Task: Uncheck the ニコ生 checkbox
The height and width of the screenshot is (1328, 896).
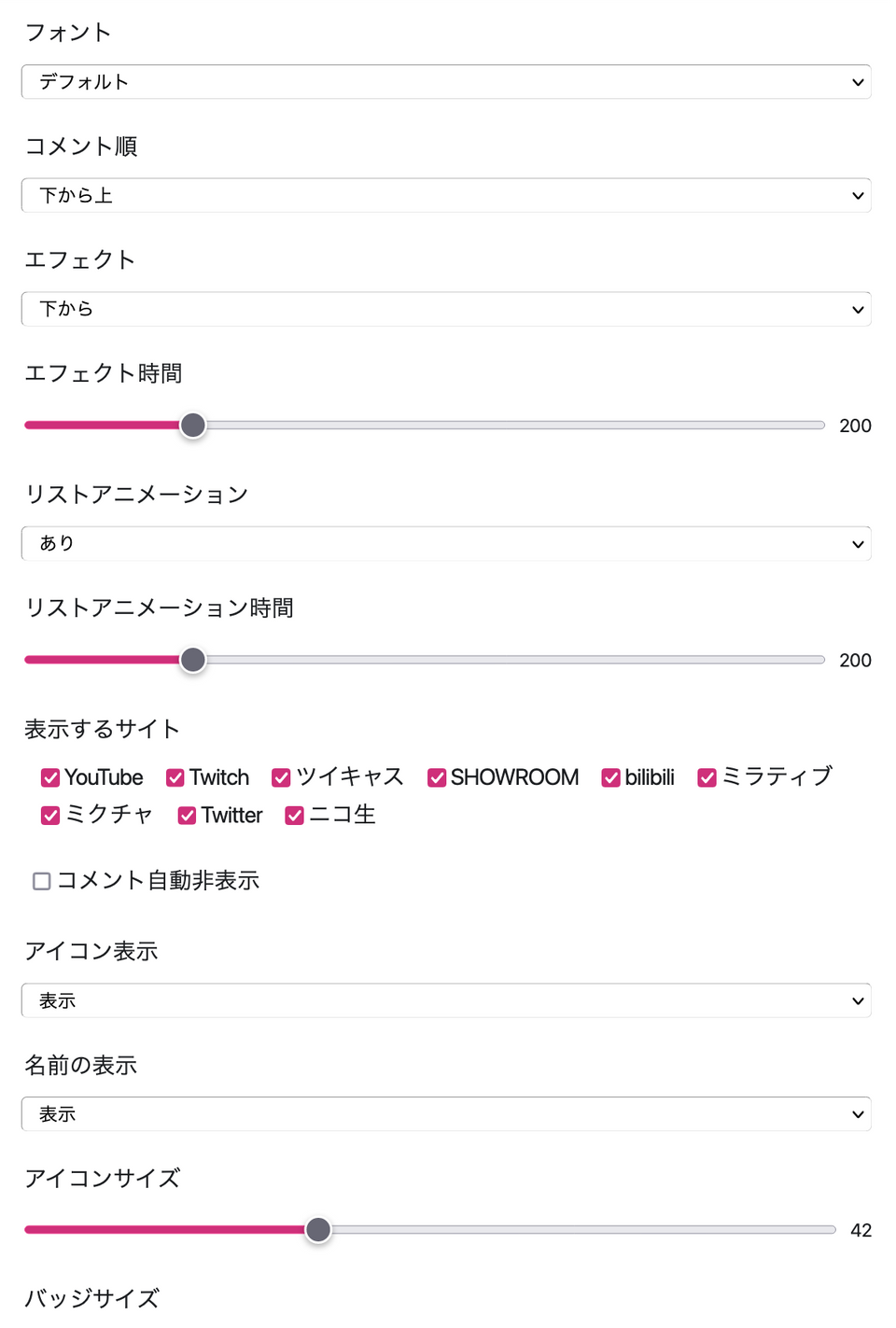Action: (x=295, y=816)
